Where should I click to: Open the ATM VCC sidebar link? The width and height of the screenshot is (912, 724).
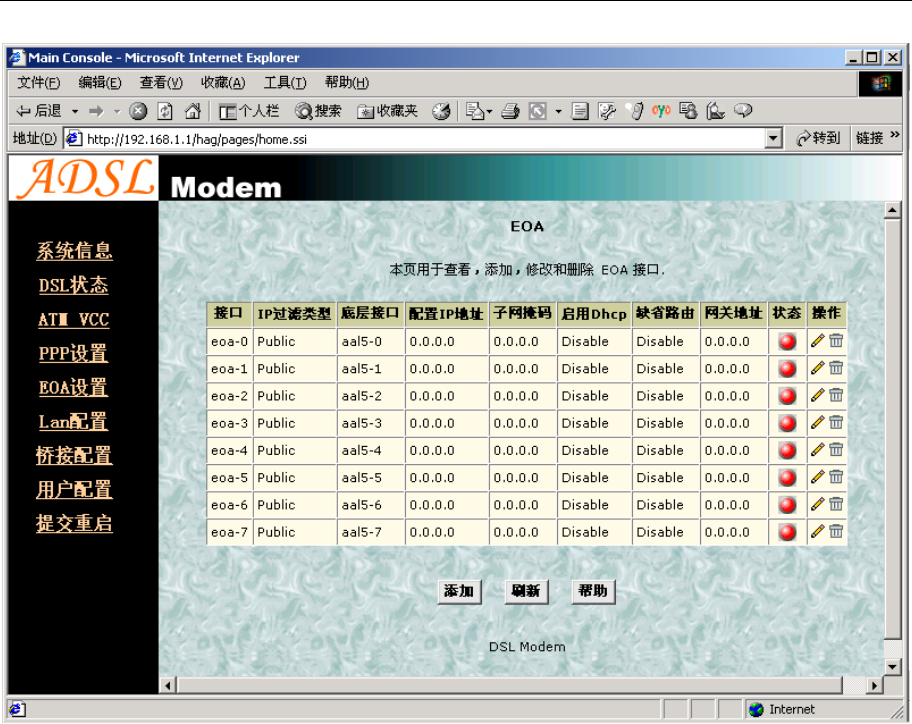coord(73,319)
